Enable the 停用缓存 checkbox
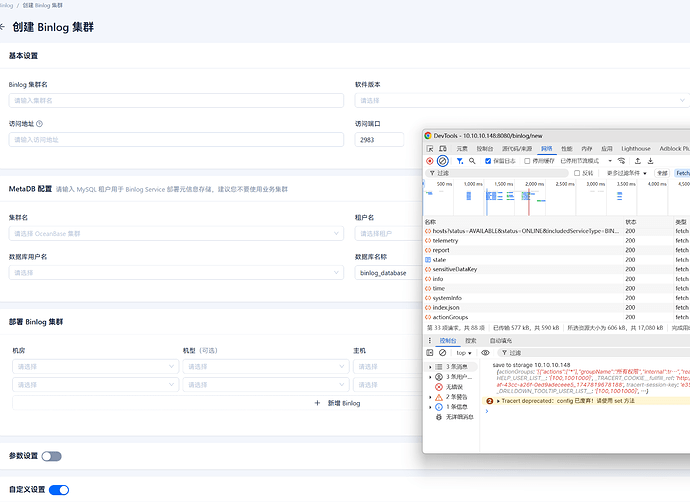690x502 pixels. point(527,161)
